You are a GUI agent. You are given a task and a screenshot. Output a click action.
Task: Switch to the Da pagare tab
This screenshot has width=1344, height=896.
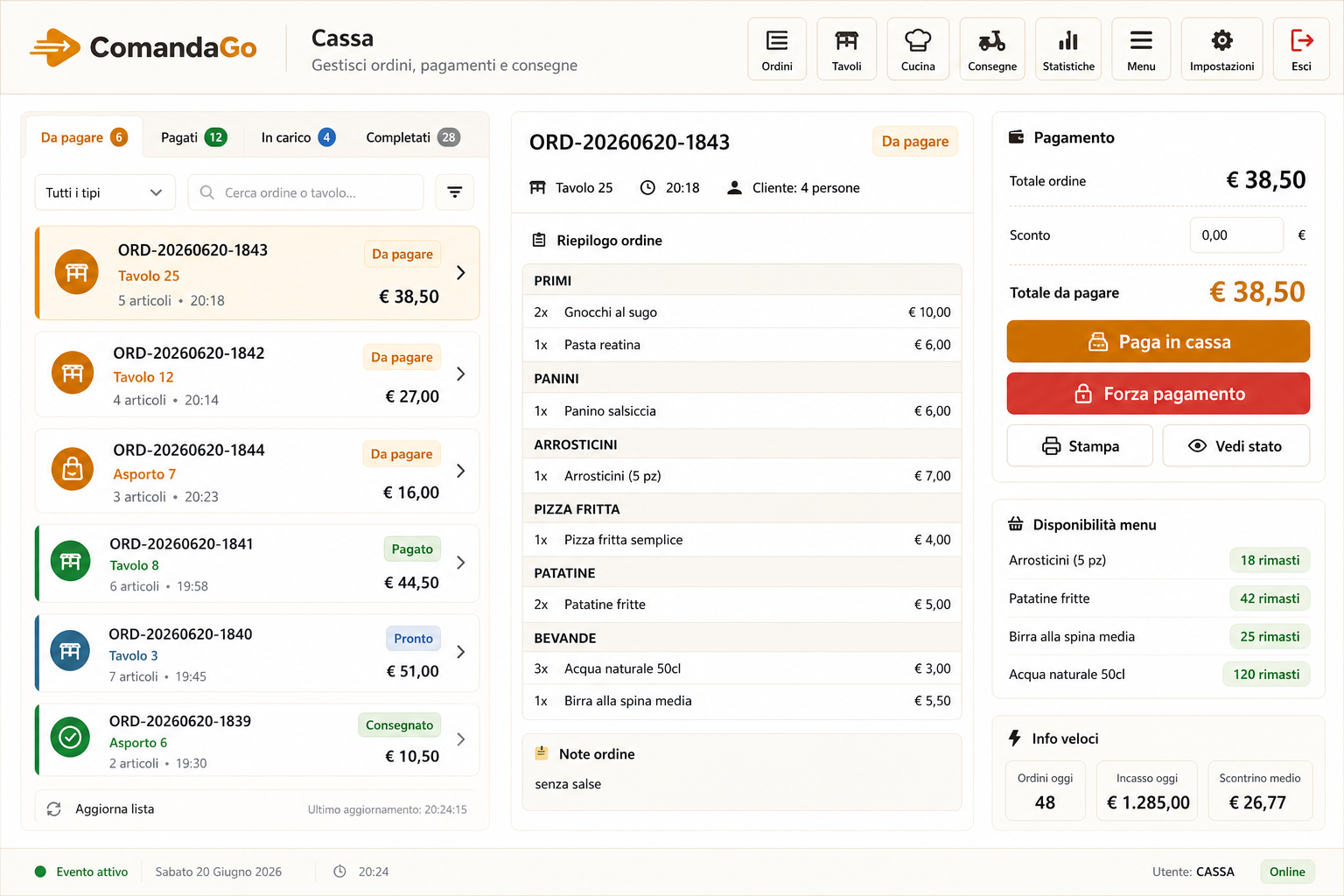84,137
